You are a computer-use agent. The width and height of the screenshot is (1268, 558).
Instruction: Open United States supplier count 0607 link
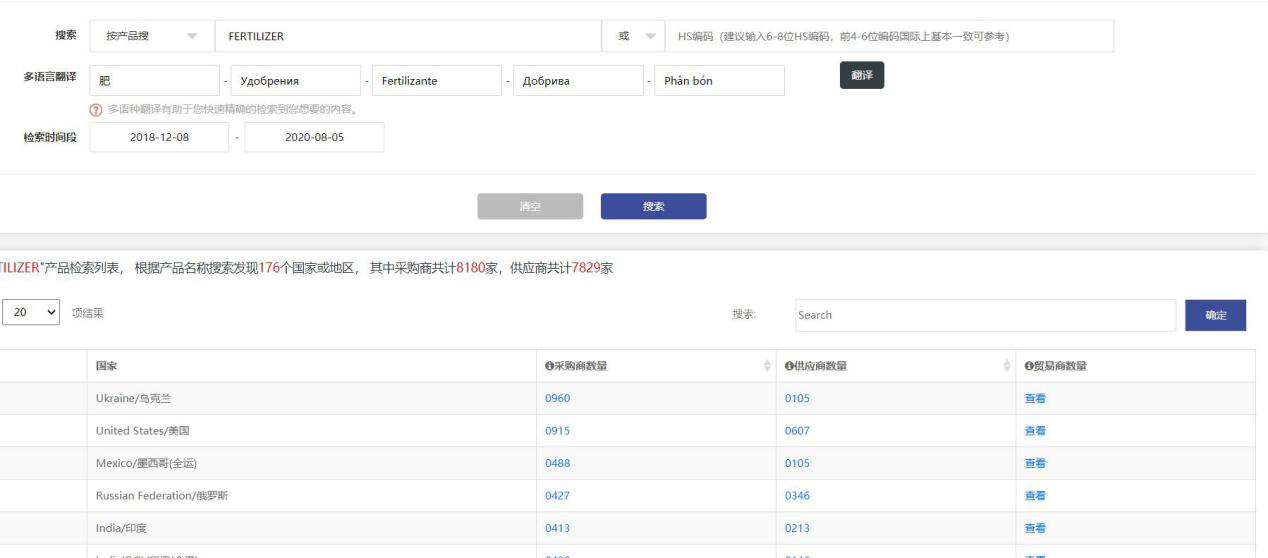point(797,431)
